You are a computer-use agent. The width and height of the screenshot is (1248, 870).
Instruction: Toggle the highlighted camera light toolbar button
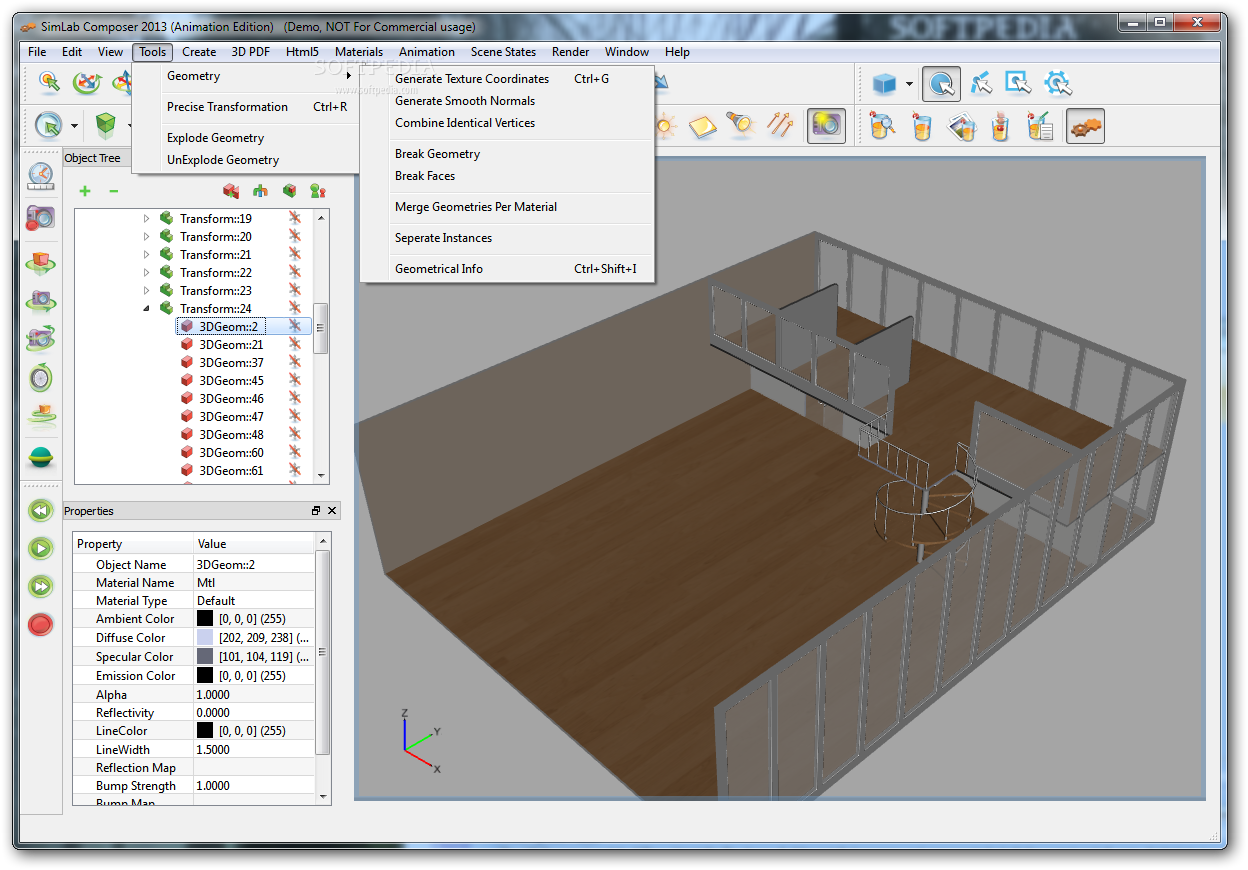(826, 125)
